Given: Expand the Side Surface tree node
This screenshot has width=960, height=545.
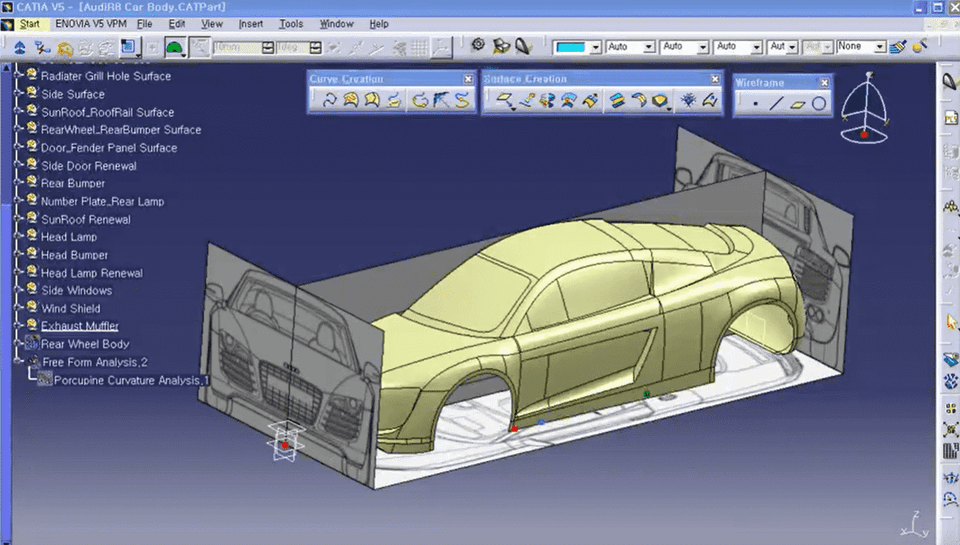Looking at the screenshot, I should [x=18, y=93].
